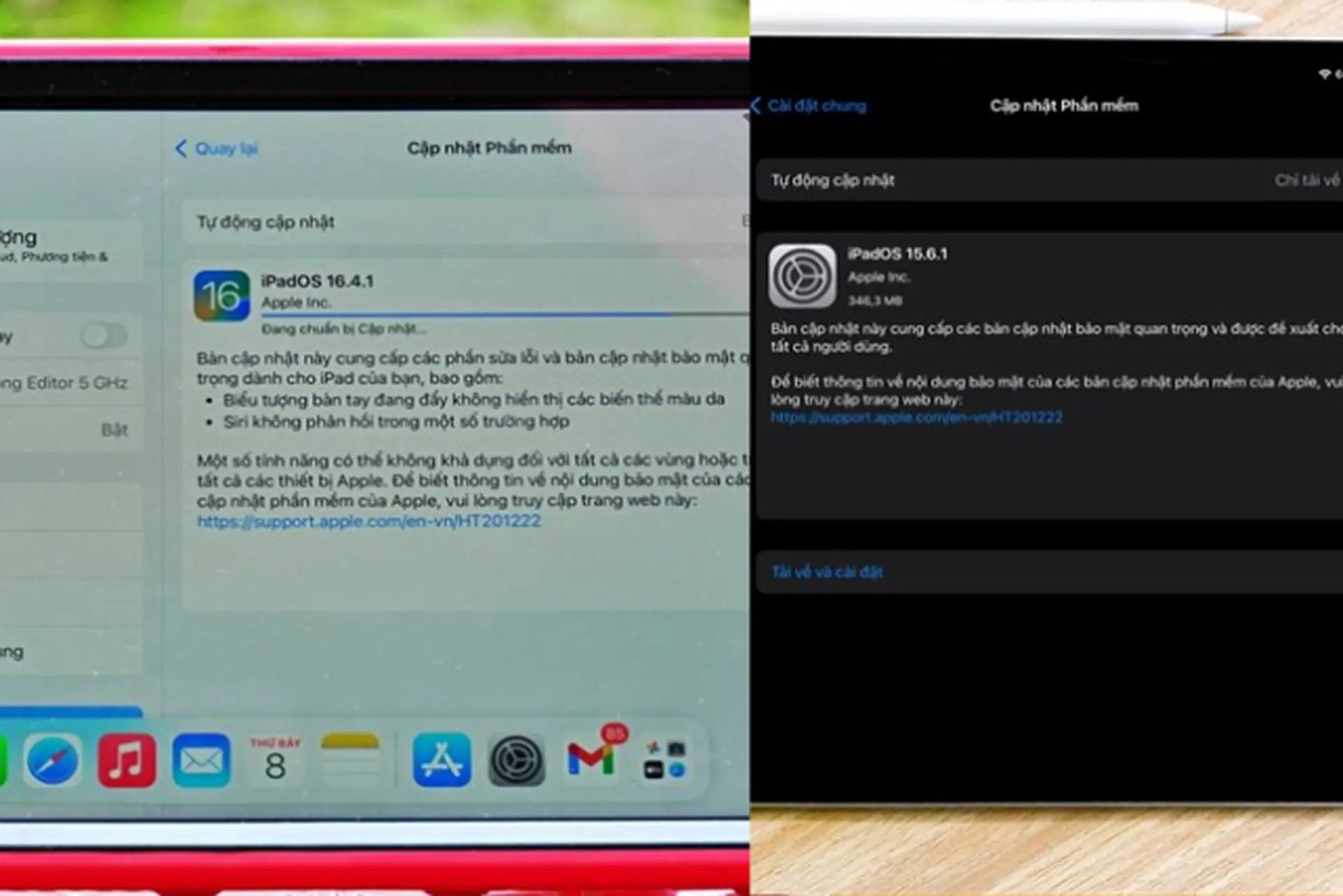The image size is (1343, 896).
Task: Tap the iPadOS 15.6.1 title text
Action: coord(897,254)
